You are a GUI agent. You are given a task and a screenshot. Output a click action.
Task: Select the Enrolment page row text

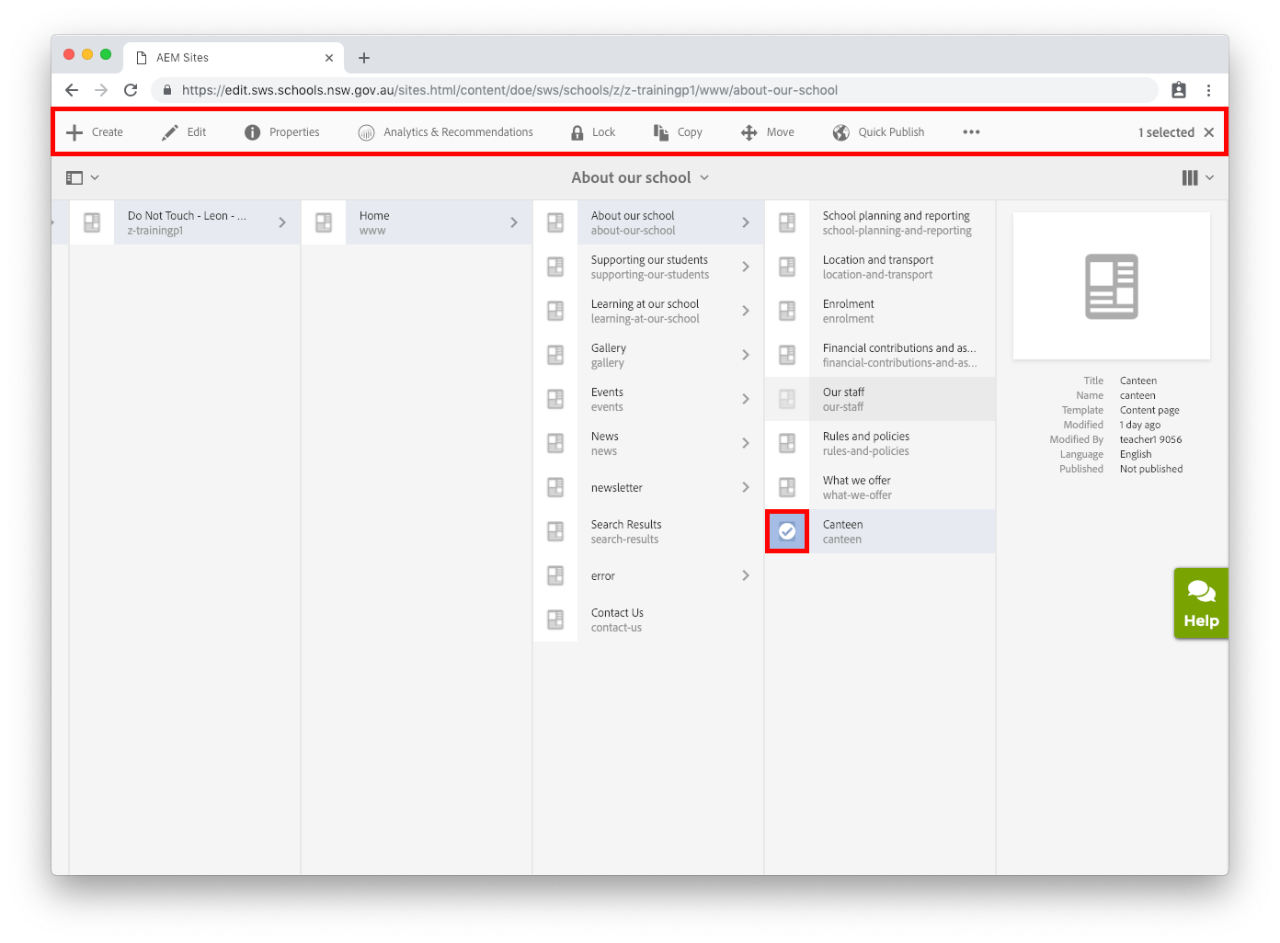pos(848,311)
